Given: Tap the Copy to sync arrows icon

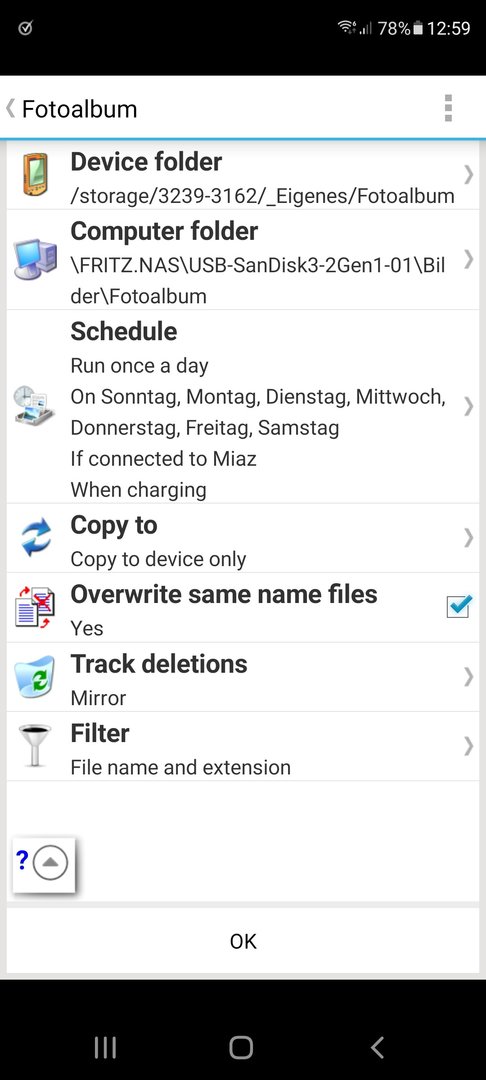Looking at the screenshot, I should click(36, 537).
